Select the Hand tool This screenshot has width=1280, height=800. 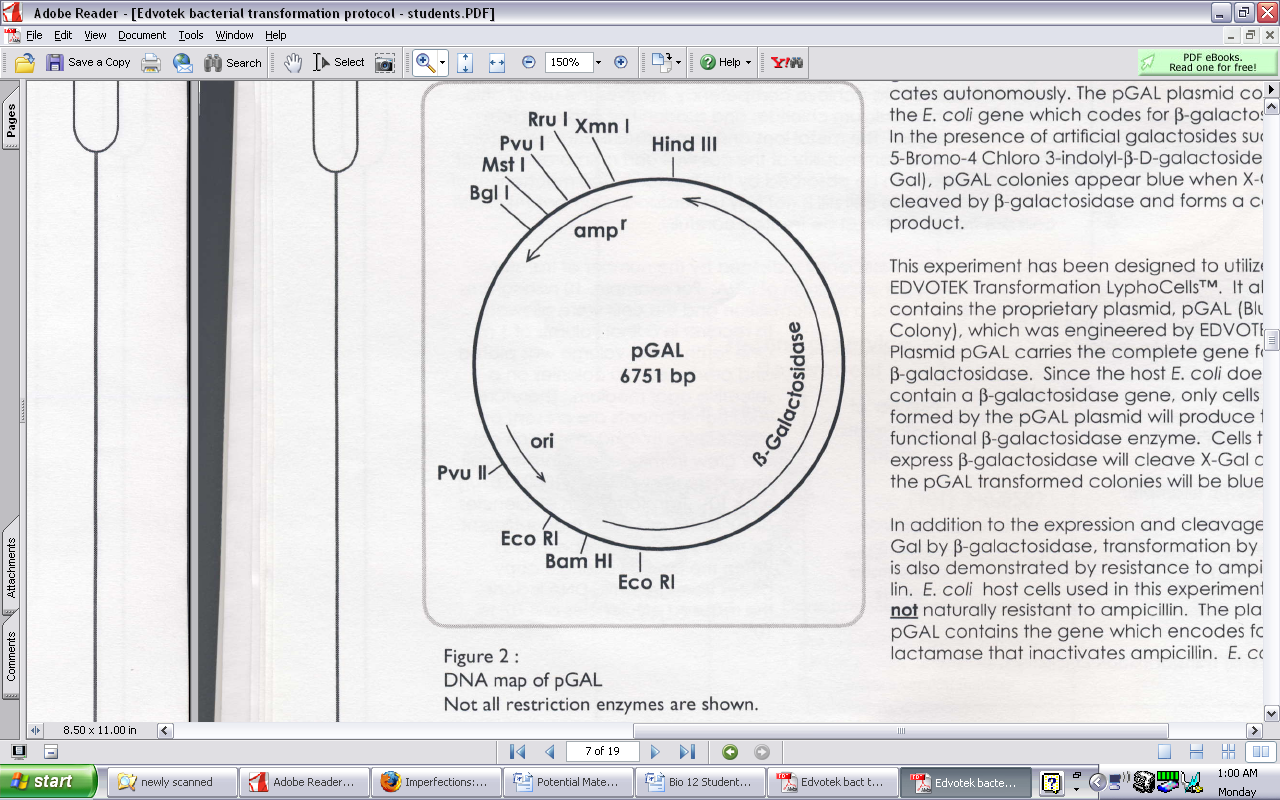click(293, 62)
